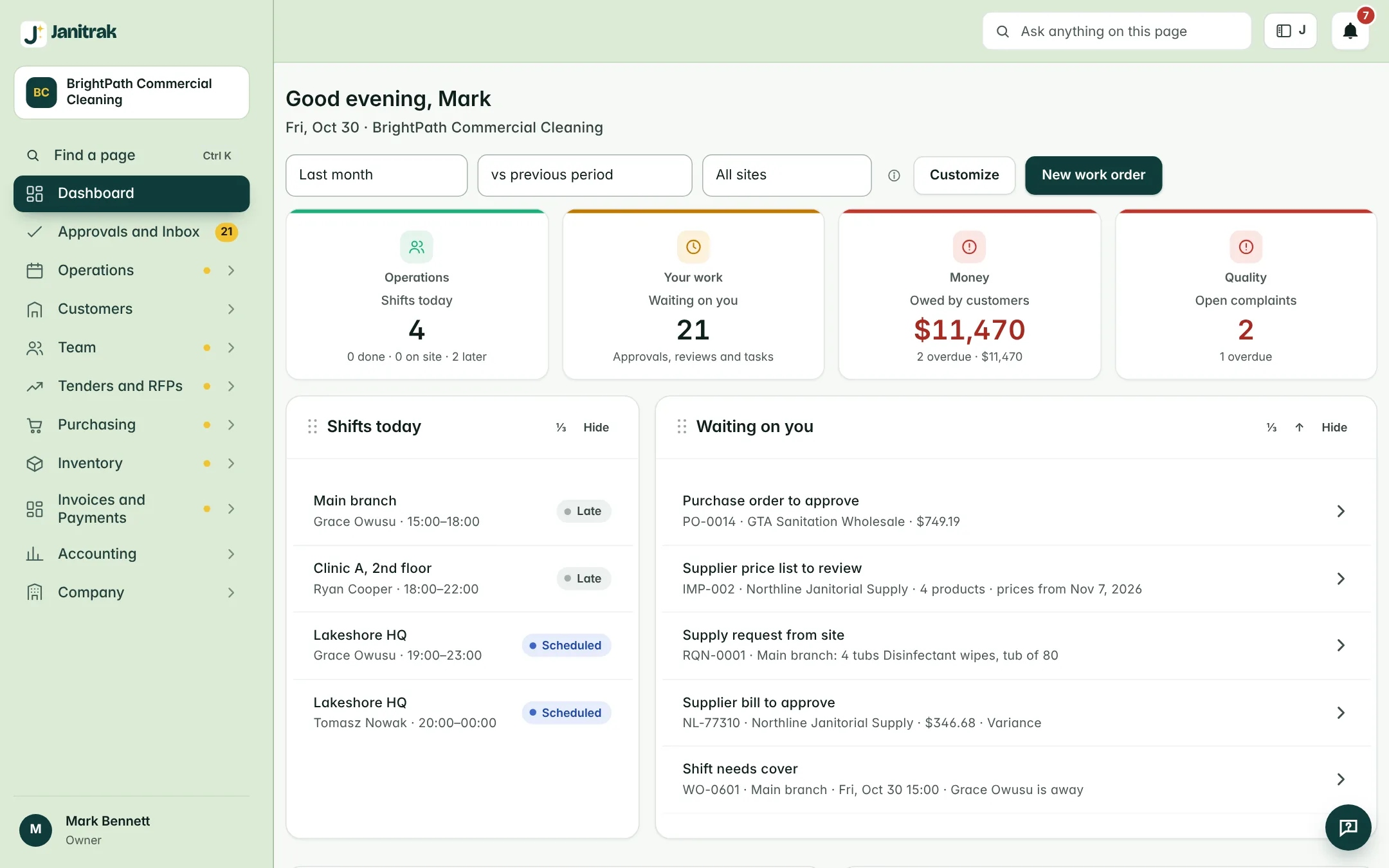
Task: Click the BC company avatar
Action: [41, 92]
